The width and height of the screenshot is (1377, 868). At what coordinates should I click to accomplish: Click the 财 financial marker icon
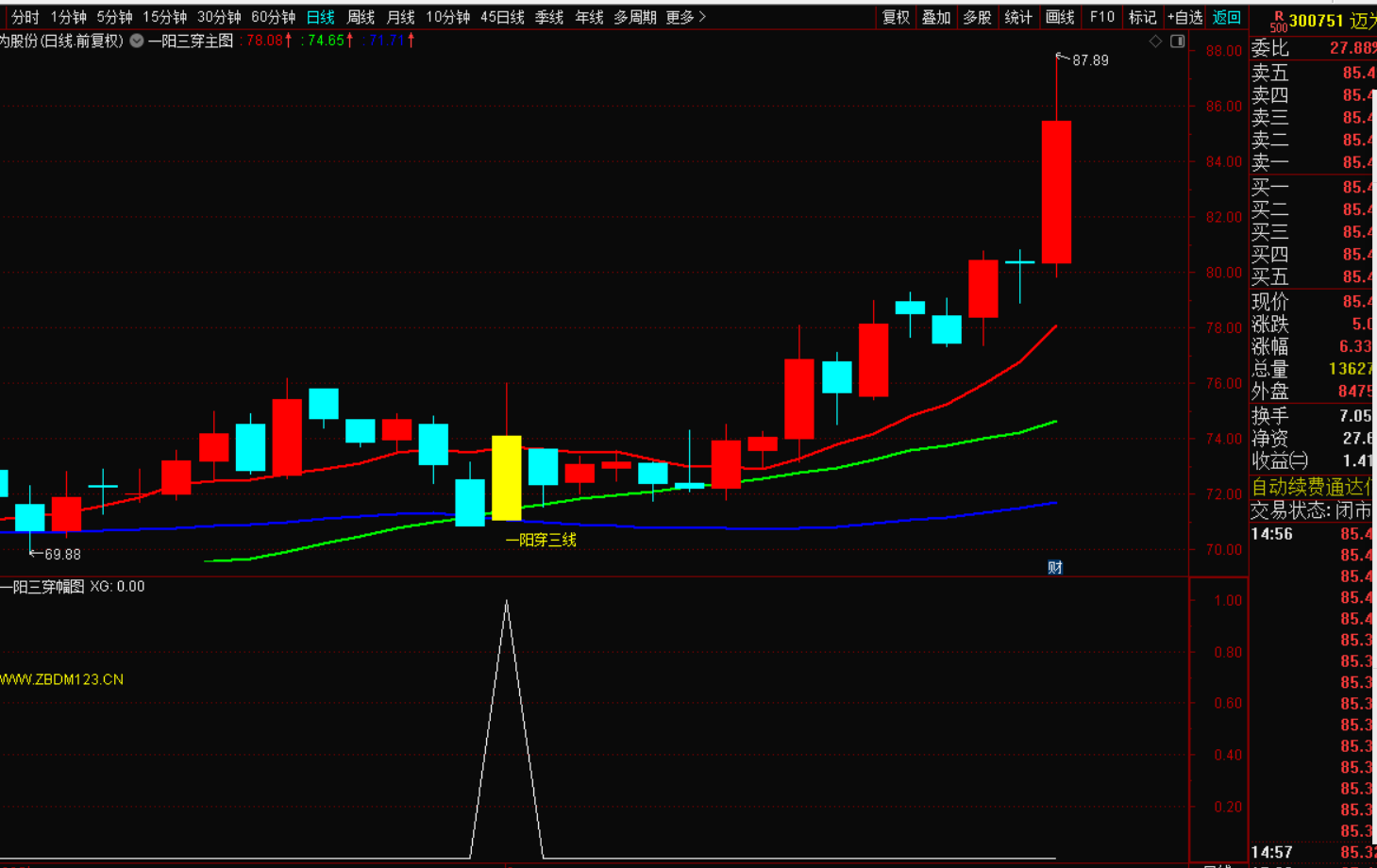tap(1055, 567)
